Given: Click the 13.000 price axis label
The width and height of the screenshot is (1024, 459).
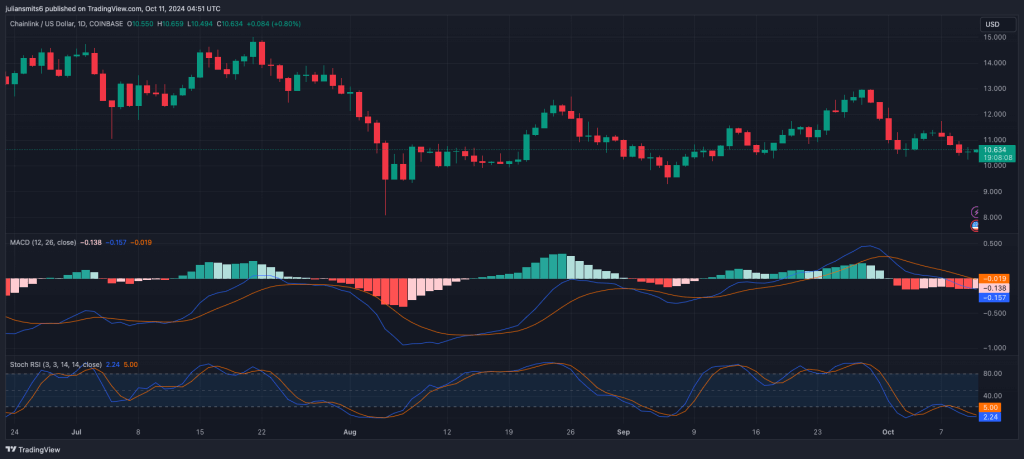Looking at the screenshot, I should 993,89.
